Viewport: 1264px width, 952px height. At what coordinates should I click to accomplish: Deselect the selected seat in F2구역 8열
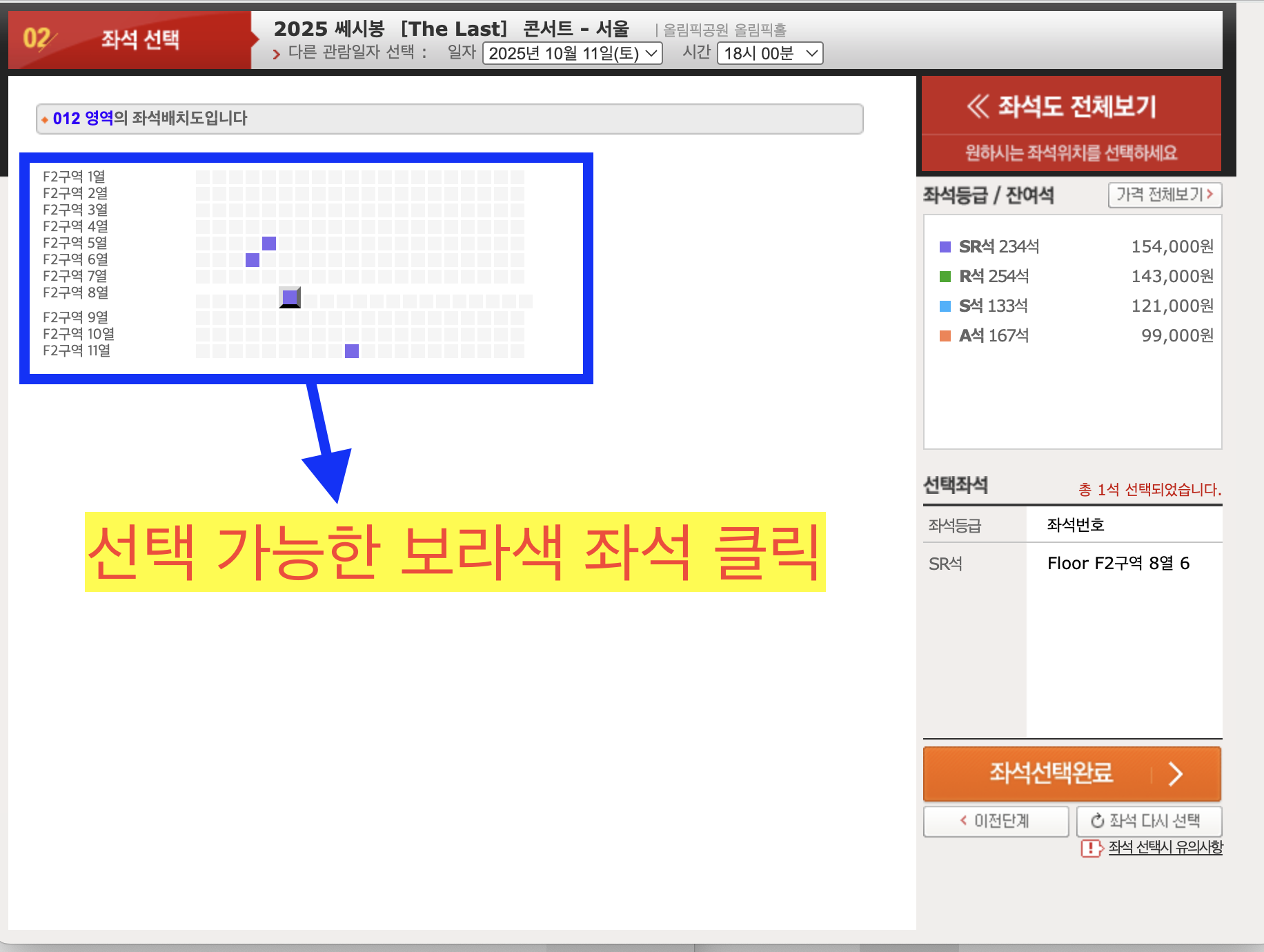click(x=290, y=297)
